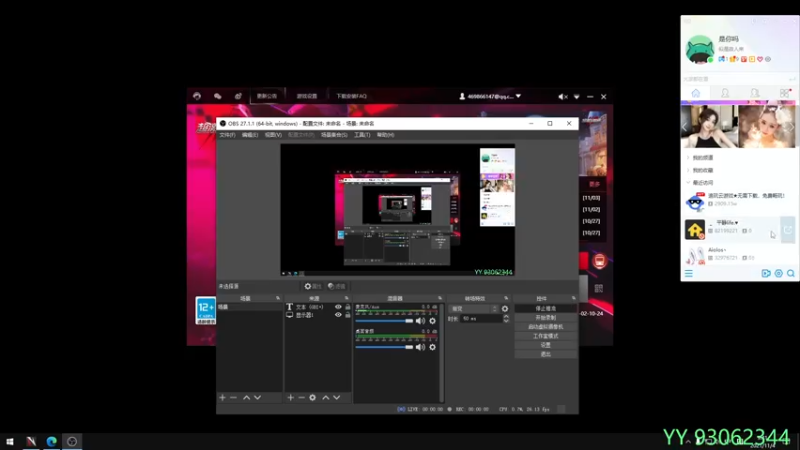Screen dimensions: 800x450
Task: Toggle Studio Mode button in OBS controls
Action: click(x=545, y=336)
